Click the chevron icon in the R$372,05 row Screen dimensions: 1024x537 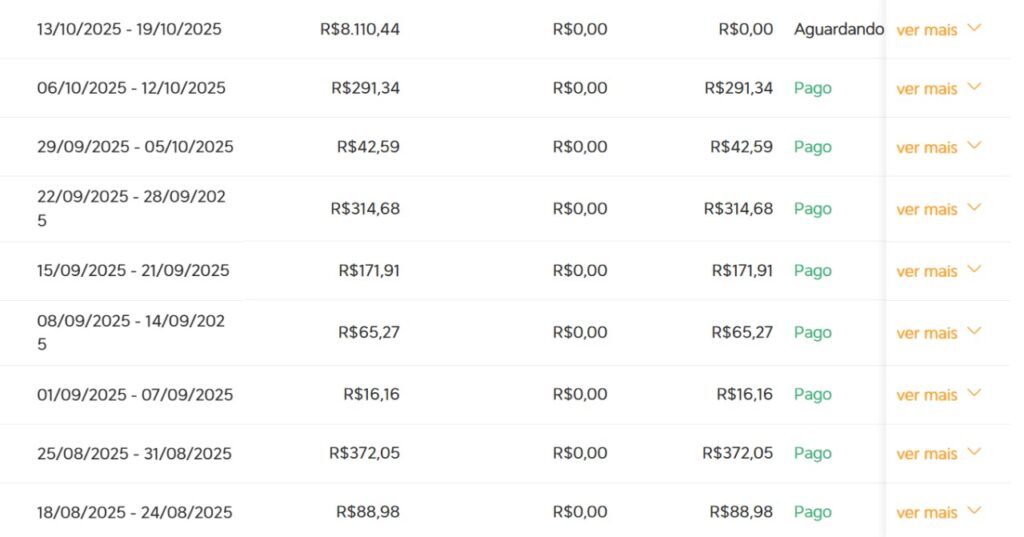[974, 453]
